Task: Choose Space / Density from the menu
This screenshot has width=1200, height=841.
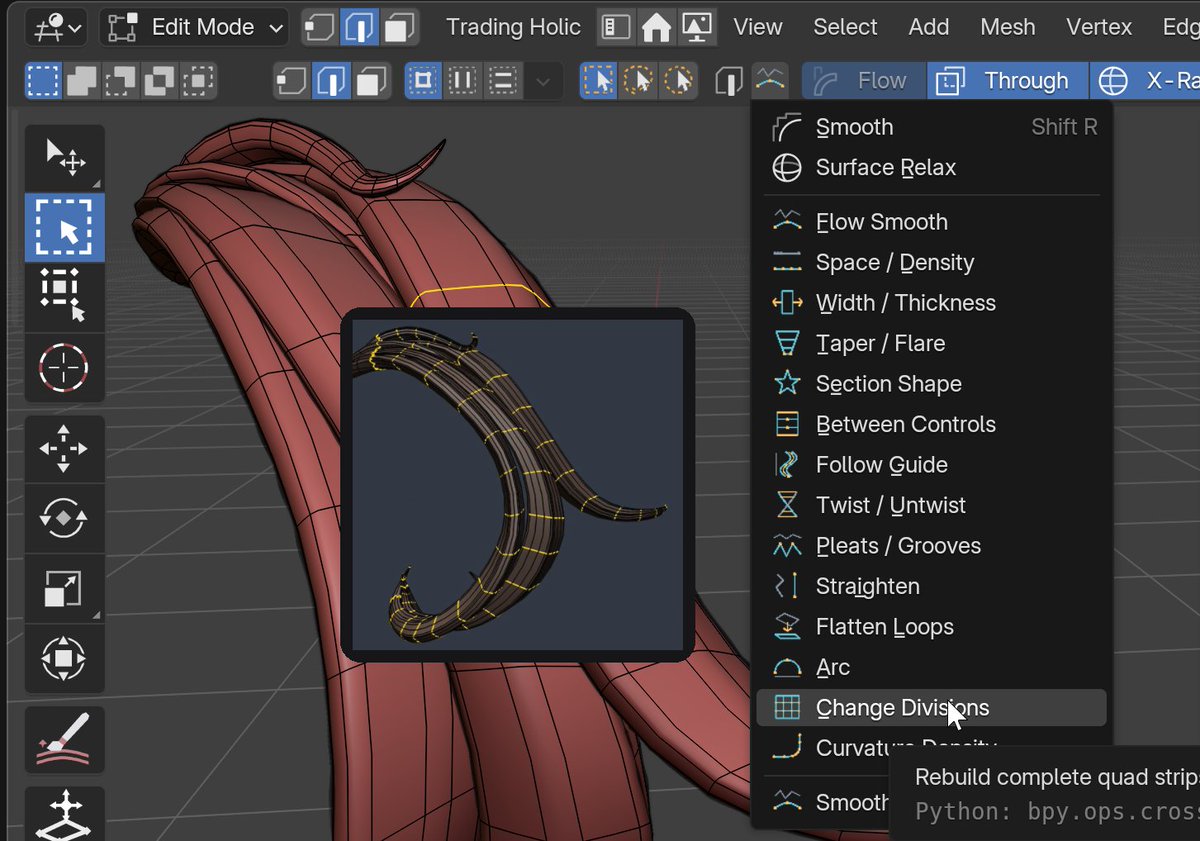Action: (932, 262)
